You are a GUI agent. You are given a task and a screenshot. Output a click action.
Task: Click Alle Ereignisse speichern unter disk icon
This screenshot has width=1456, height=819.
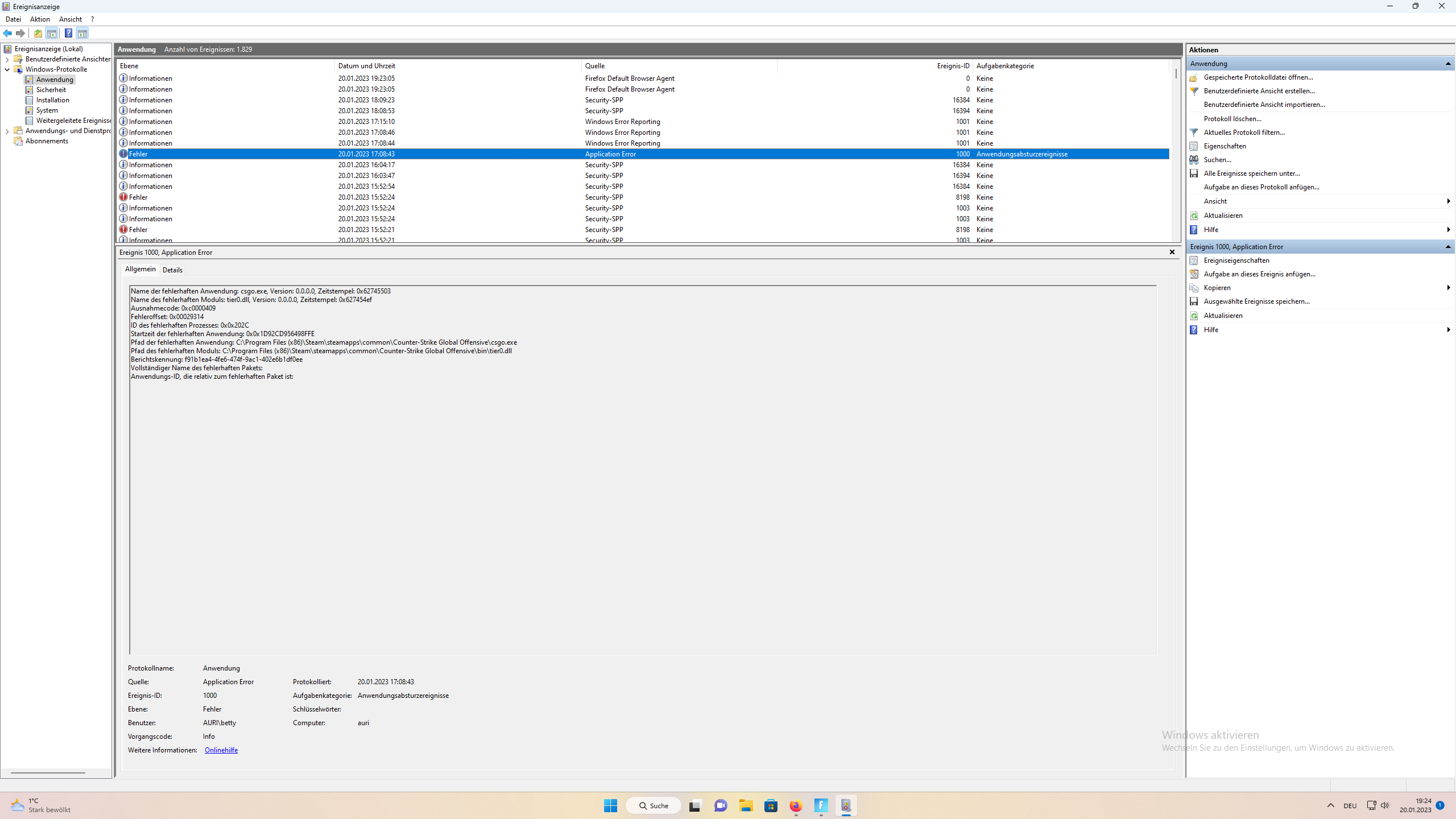click(x=1194, y=173)
